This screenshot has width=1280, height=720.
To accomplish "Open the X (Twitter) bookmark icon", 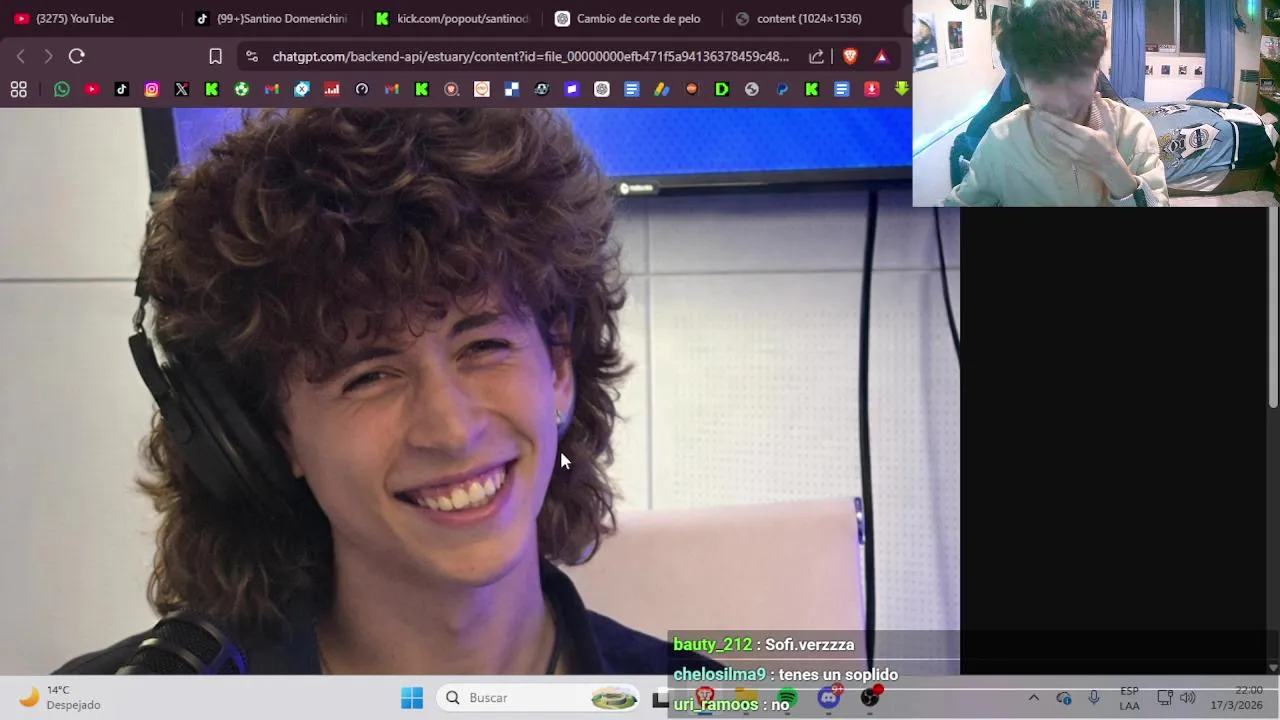I will (182, 89).
